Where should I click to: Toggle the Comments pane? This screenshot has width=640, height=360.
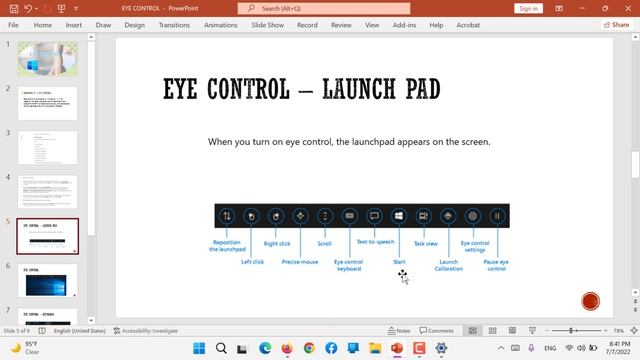[436, 331]
